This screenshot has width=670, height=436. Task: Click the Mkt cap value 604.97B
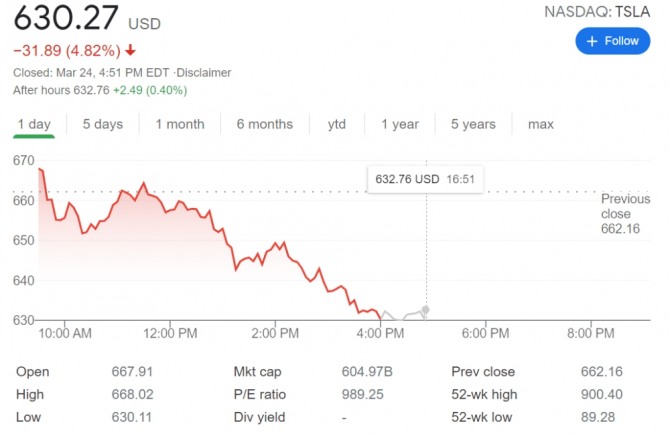367,372
